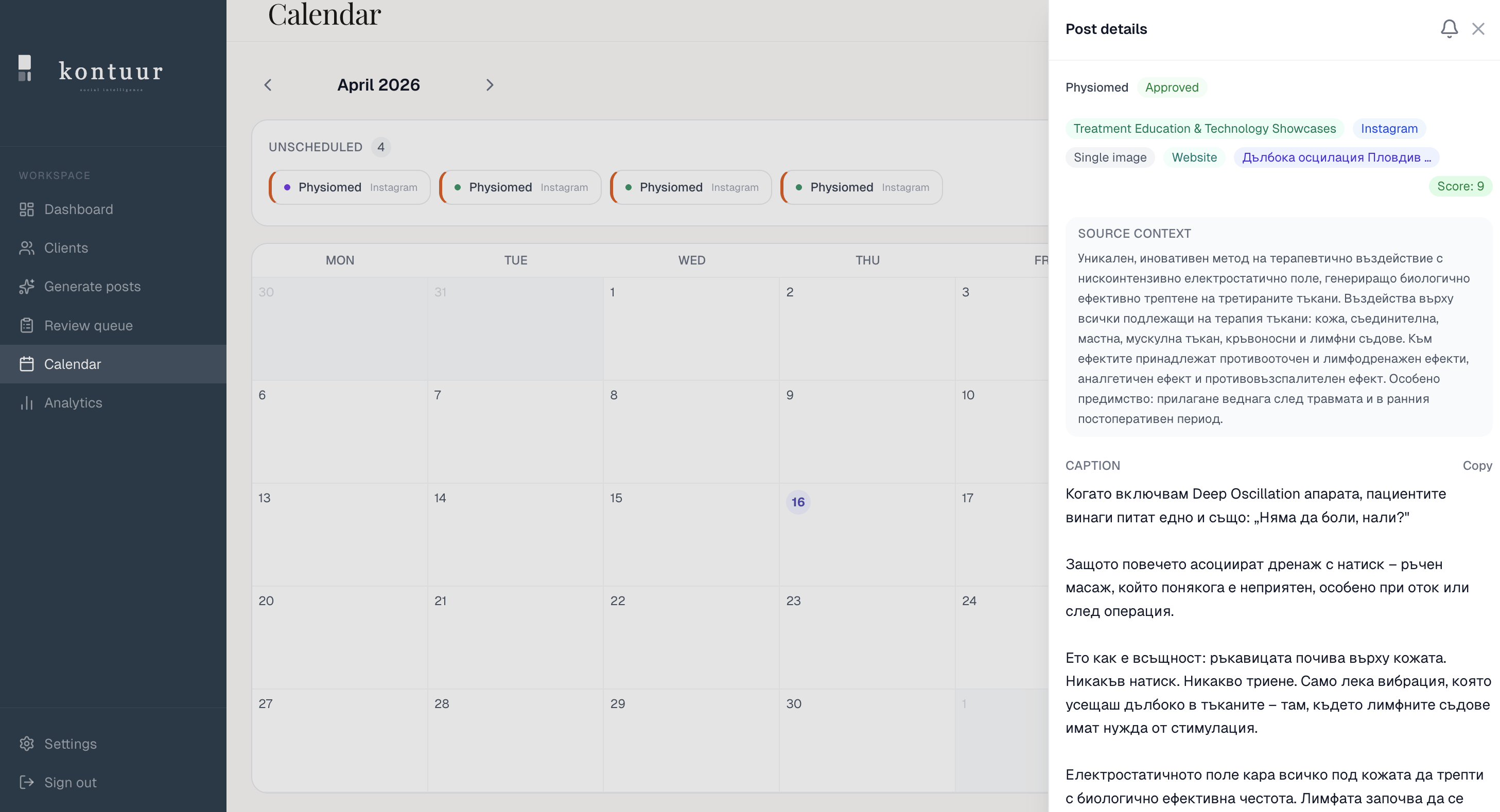Click the Дълбока осцилация Пловдив tag
Image resolution: width=1500 pixels, height=812 pixels.
tap(1336, 157)
